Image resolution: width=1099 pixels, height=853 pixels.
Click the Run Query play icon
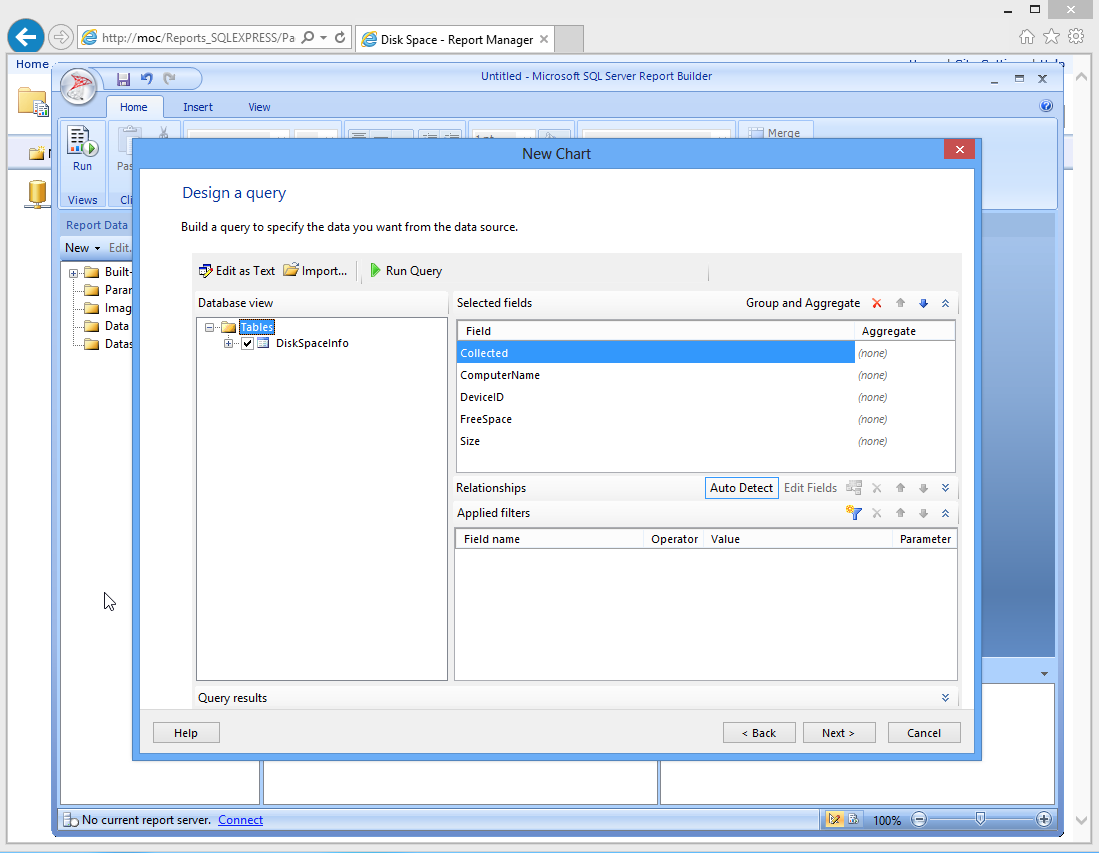[376, 271]
